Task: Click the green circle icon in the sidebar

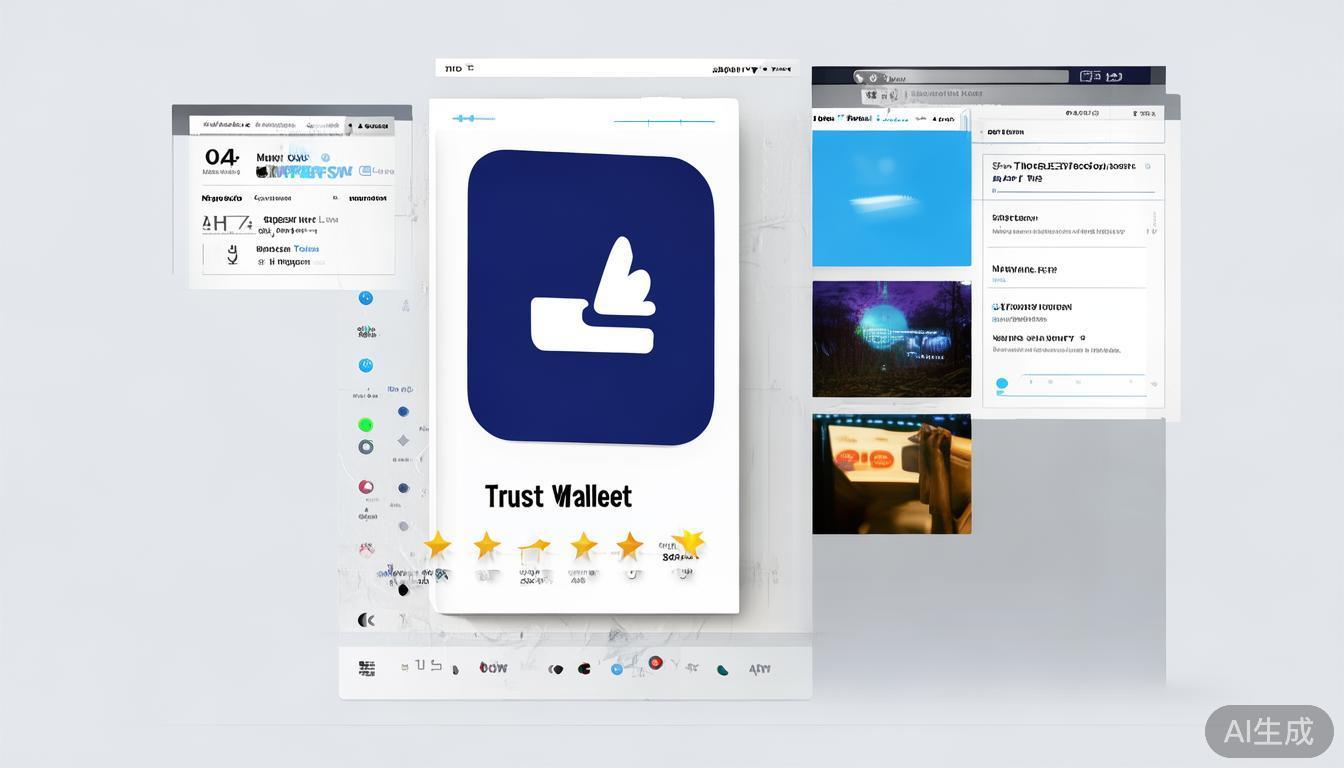Action: click(365, 424)
